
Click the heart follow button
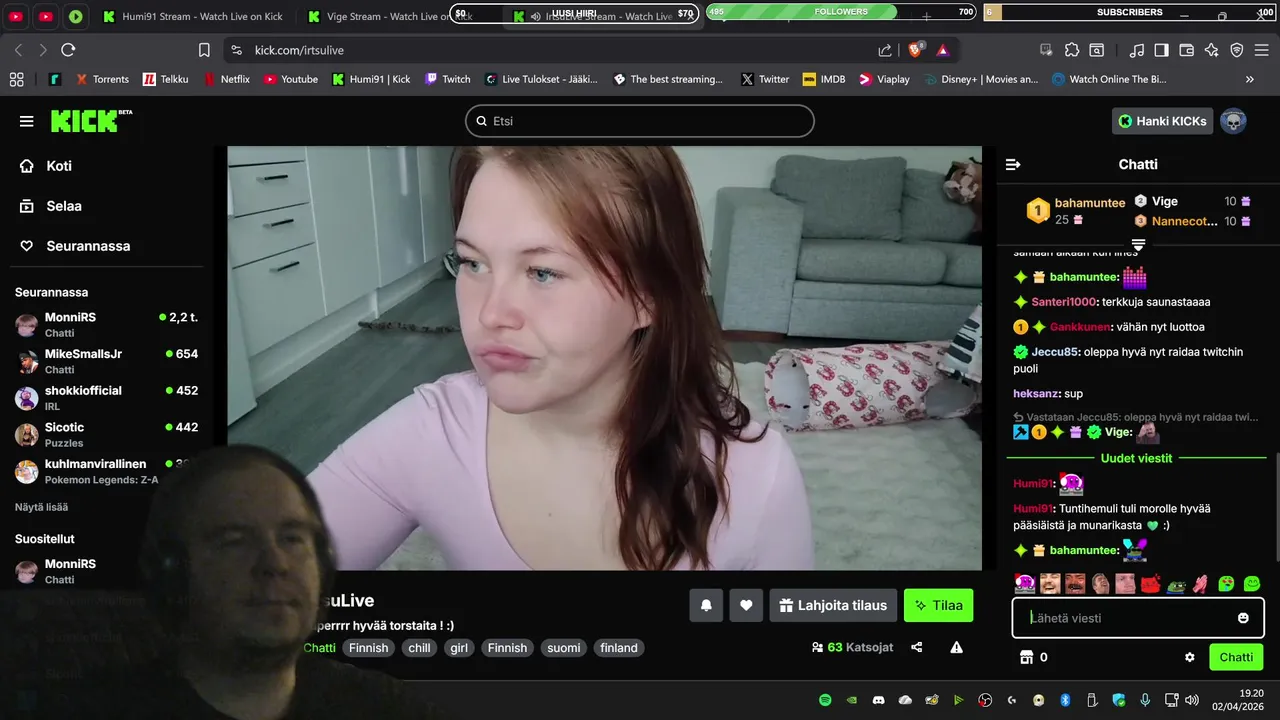tap(746, 605)
